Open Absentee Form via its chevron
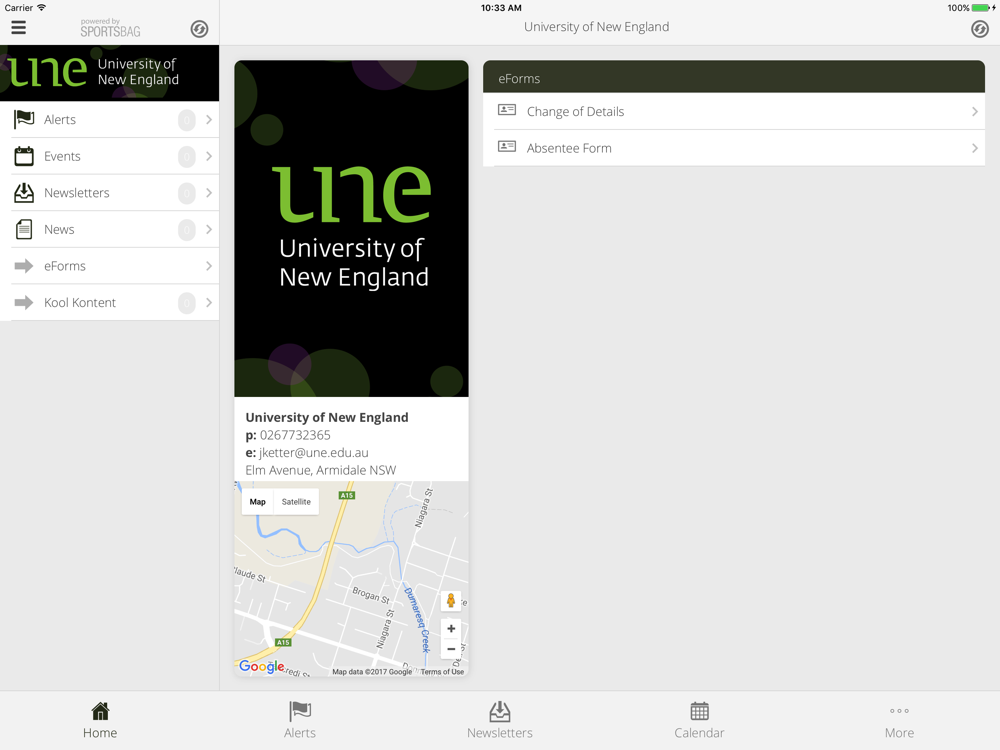1000x750 pixels. (974, 148)
